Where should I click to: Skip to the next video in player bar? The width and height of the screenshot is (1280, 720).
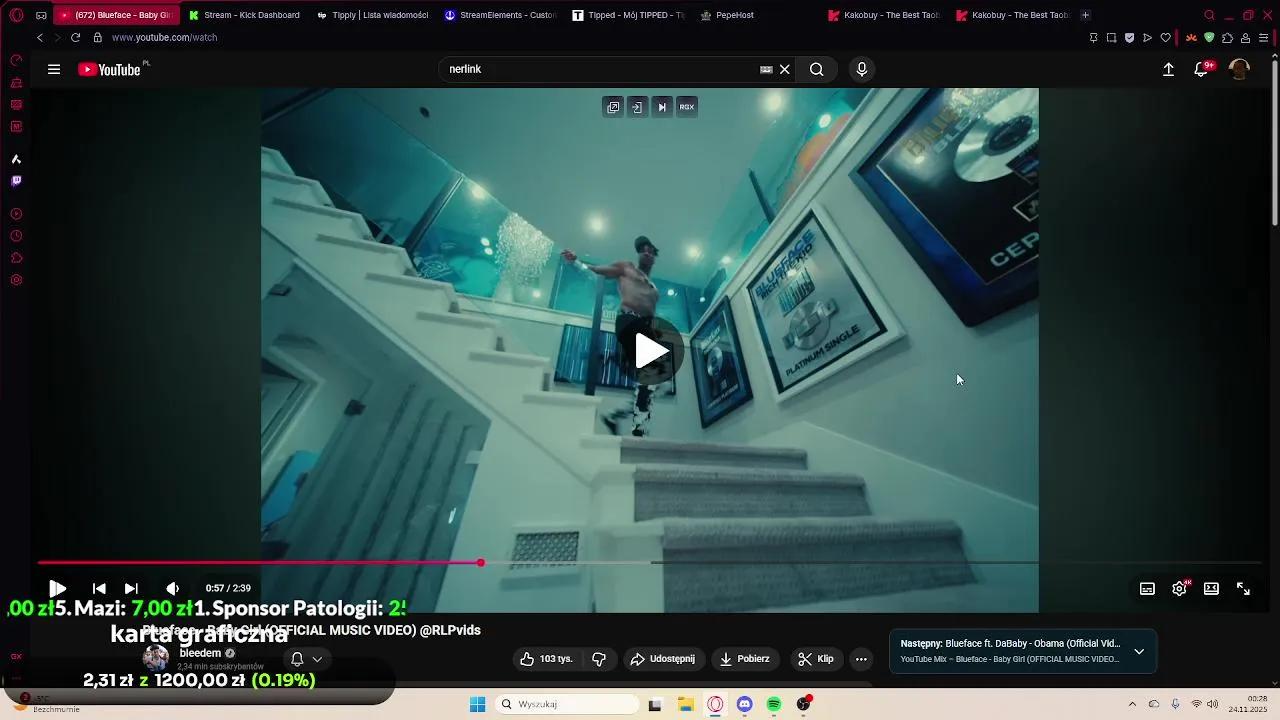coord(131,588)
